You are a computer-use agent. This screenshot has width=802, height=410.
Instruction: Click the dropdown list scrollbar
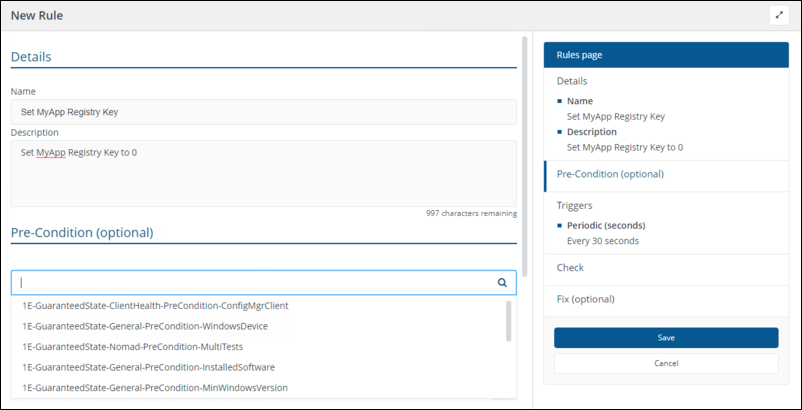509,320
